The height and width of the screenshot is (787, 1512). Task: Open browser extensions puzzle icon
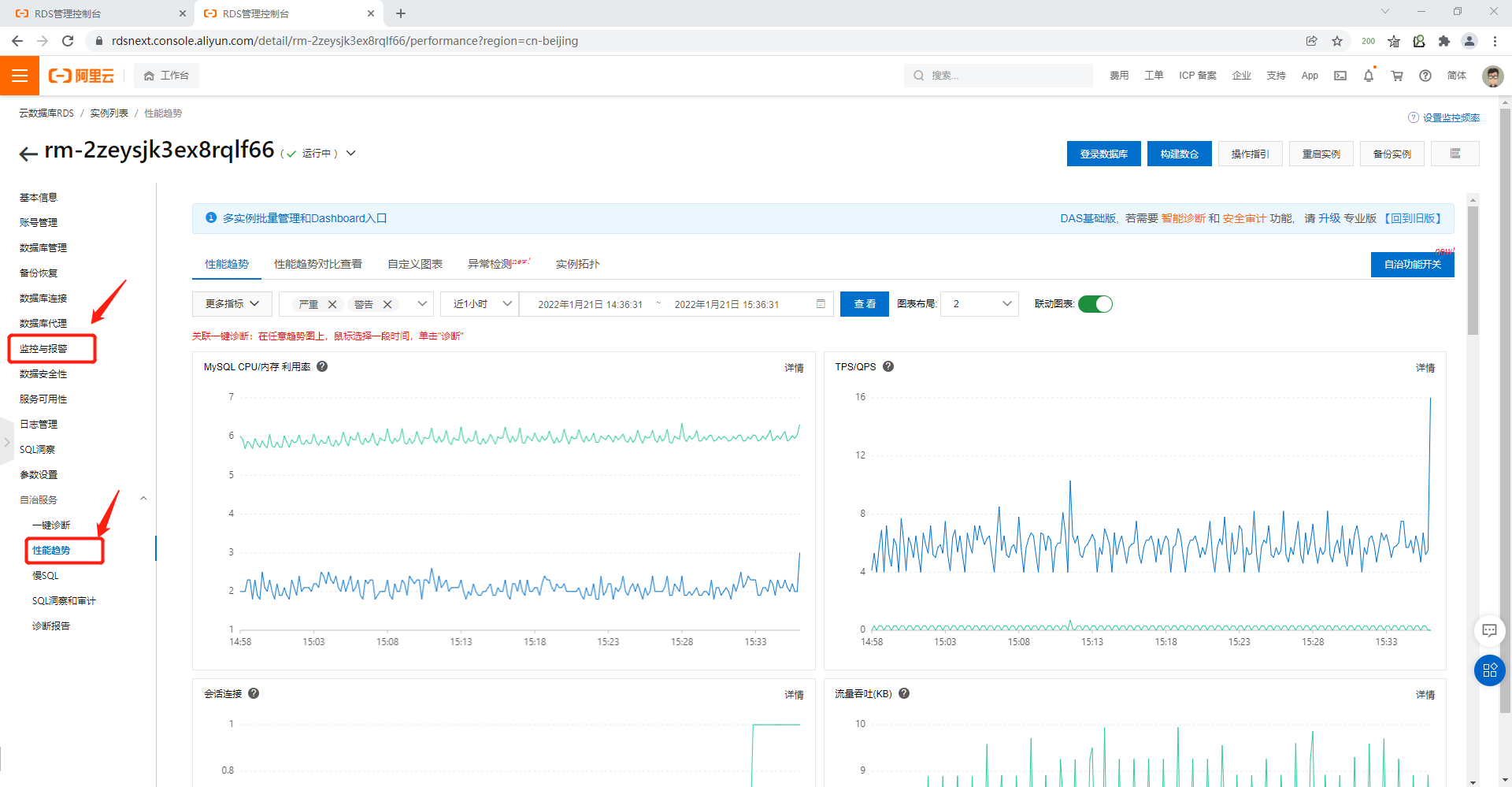click(x=1444, y=41)
